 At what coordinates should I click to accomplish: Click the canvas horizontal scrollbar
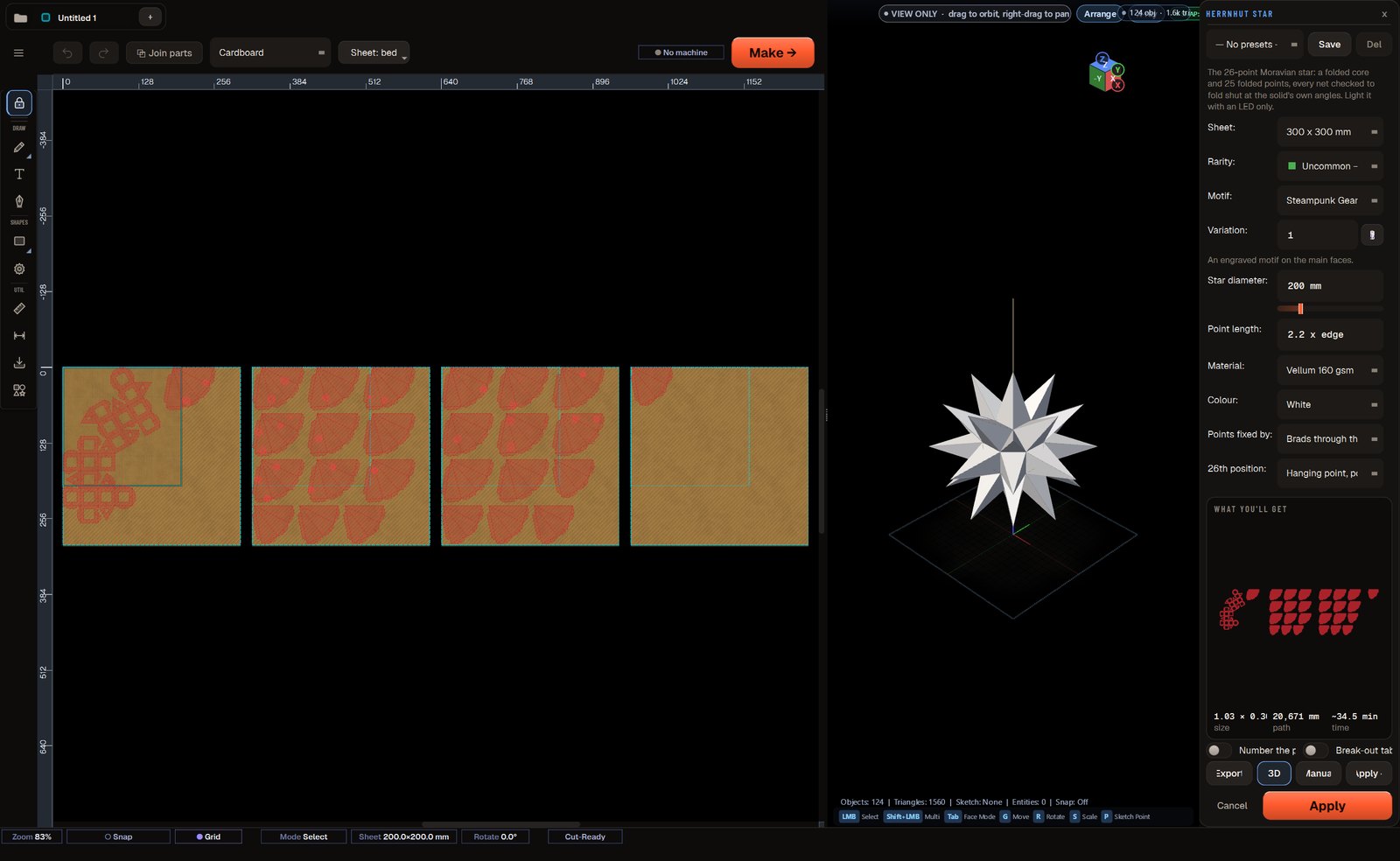coord(500,824)
